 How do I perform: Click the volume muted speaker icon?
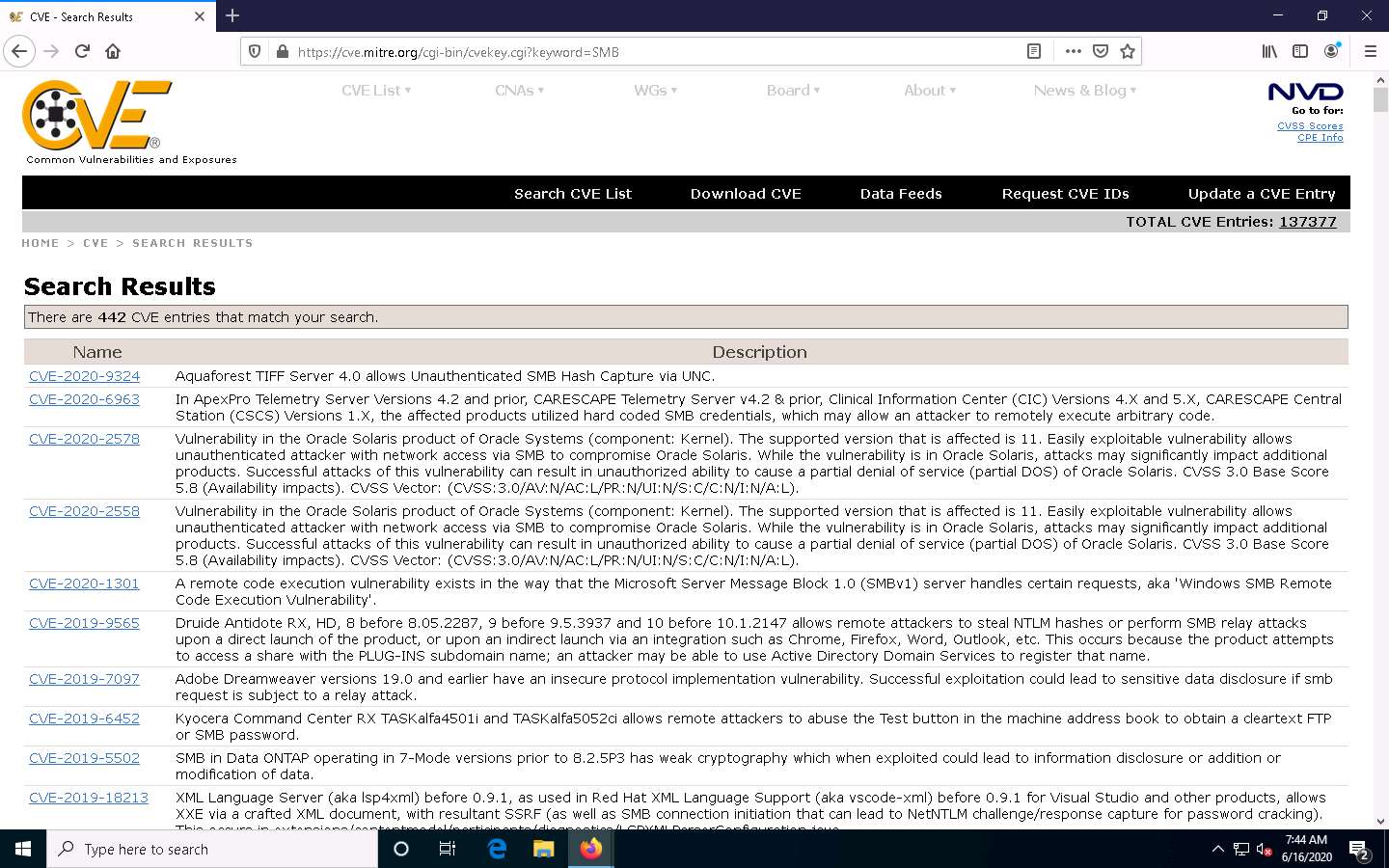1265,849
